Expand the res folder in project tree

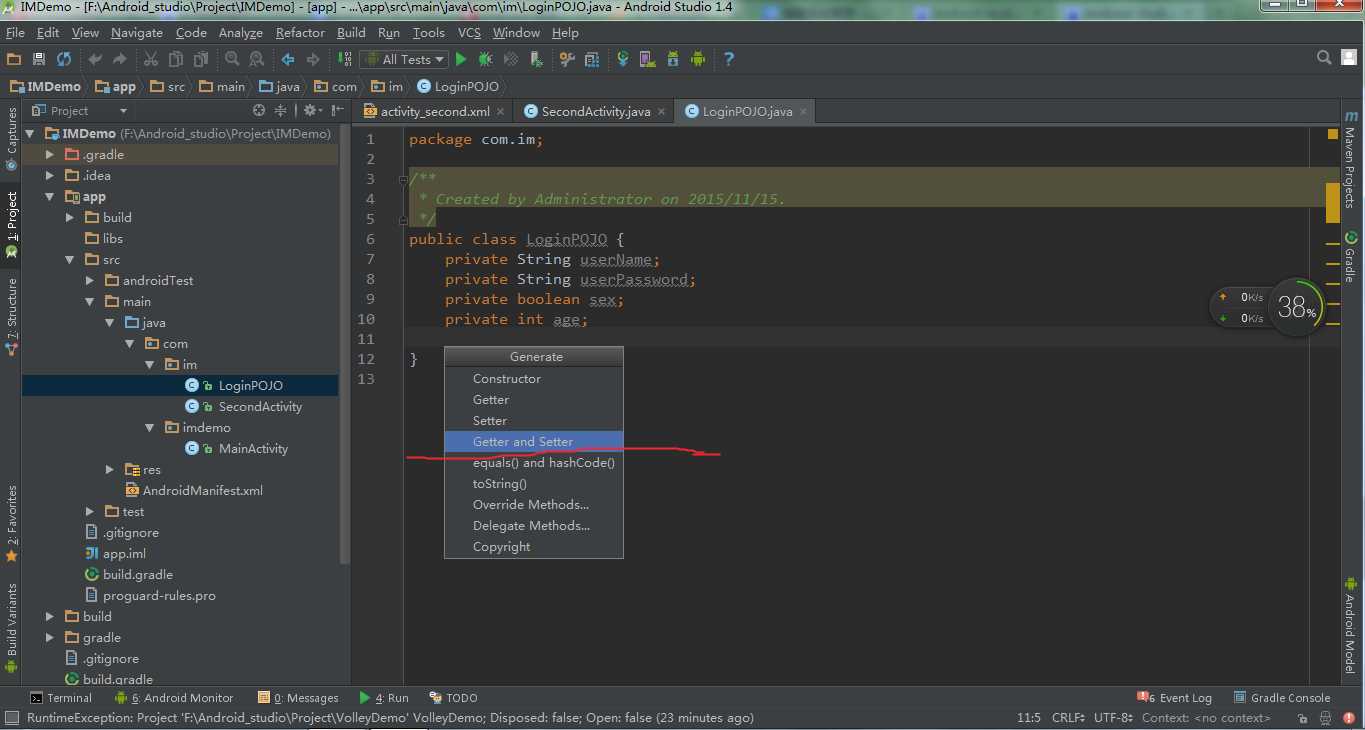click(x=110, y=470)
